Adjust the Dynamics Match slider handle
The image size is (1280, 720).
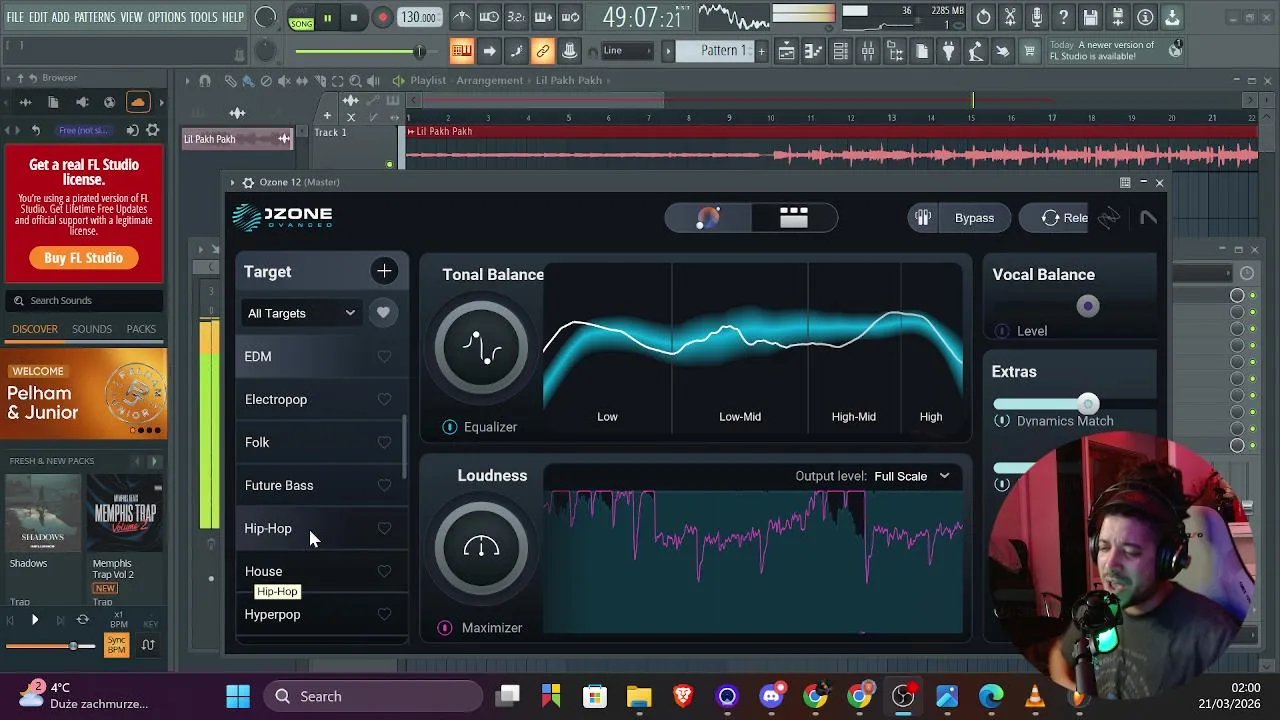click(x=1088, y=404)
